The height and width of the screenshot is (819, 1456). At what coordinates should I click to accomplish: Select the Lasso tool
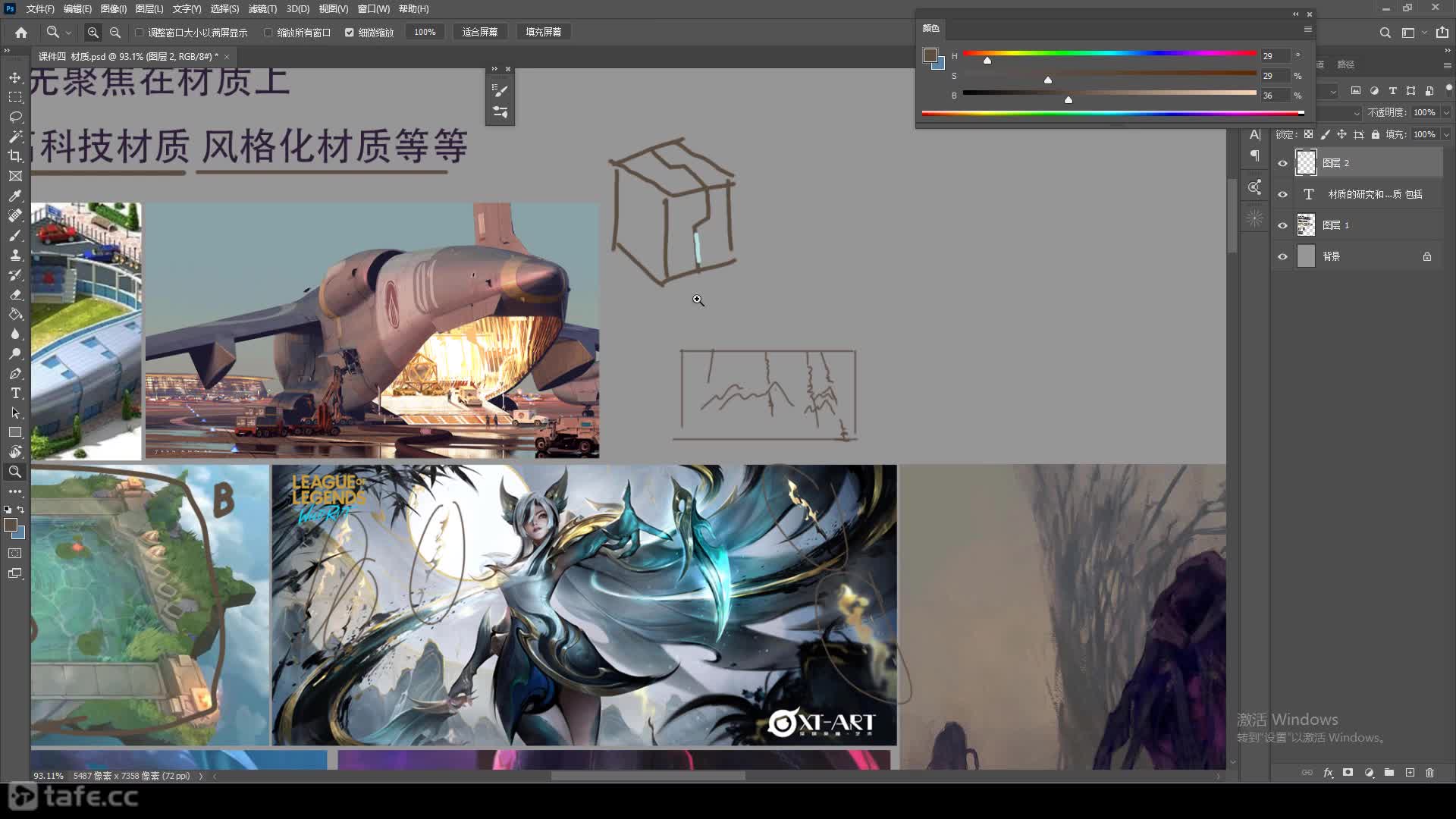pos(15,117)
